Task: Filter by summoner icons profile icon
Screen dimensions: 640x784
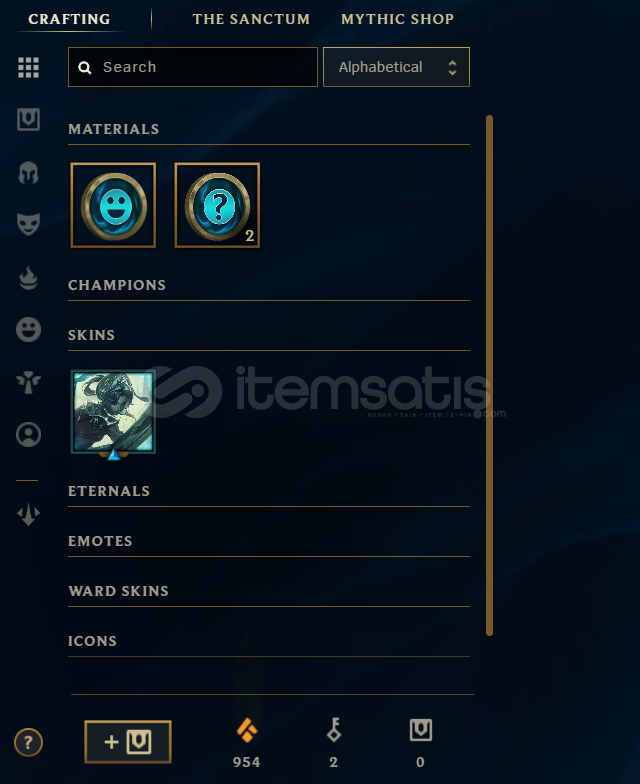Action: pos(28,434)
